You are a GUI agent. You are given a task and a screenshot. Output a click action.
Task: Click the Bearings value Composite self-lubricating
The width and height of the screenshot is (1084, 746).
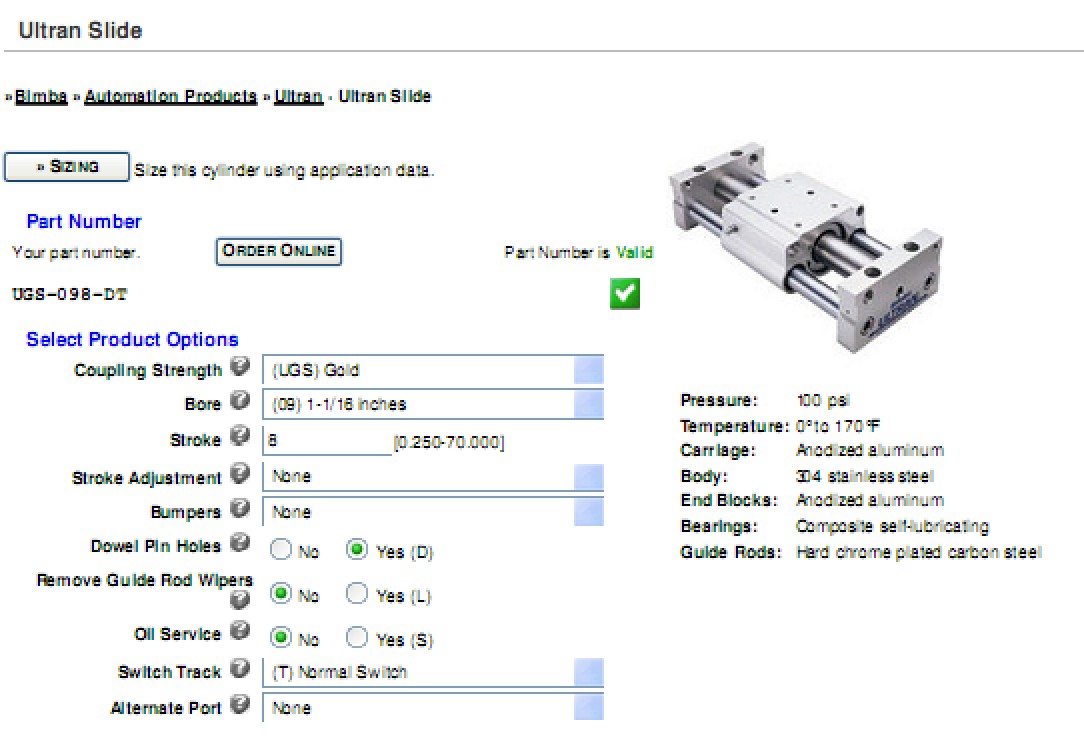point(893,526)
